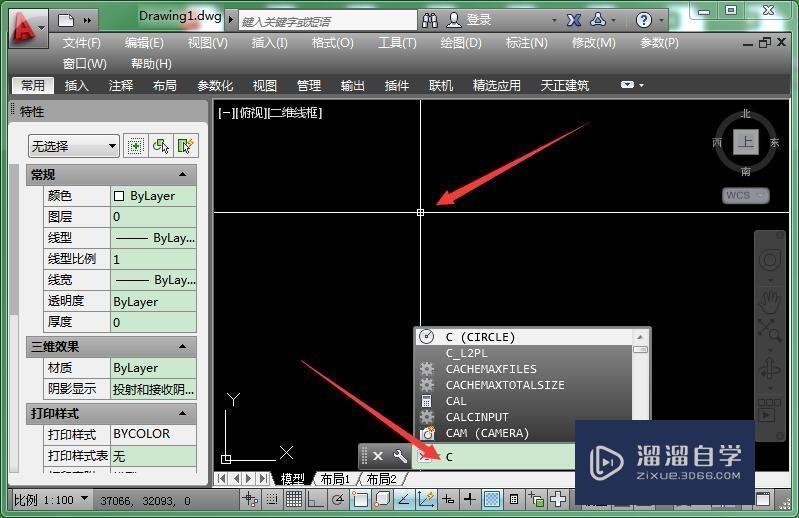Click the 二维线框 visual style label
This screenshot has height=518, width=799.
pos(295,113)
